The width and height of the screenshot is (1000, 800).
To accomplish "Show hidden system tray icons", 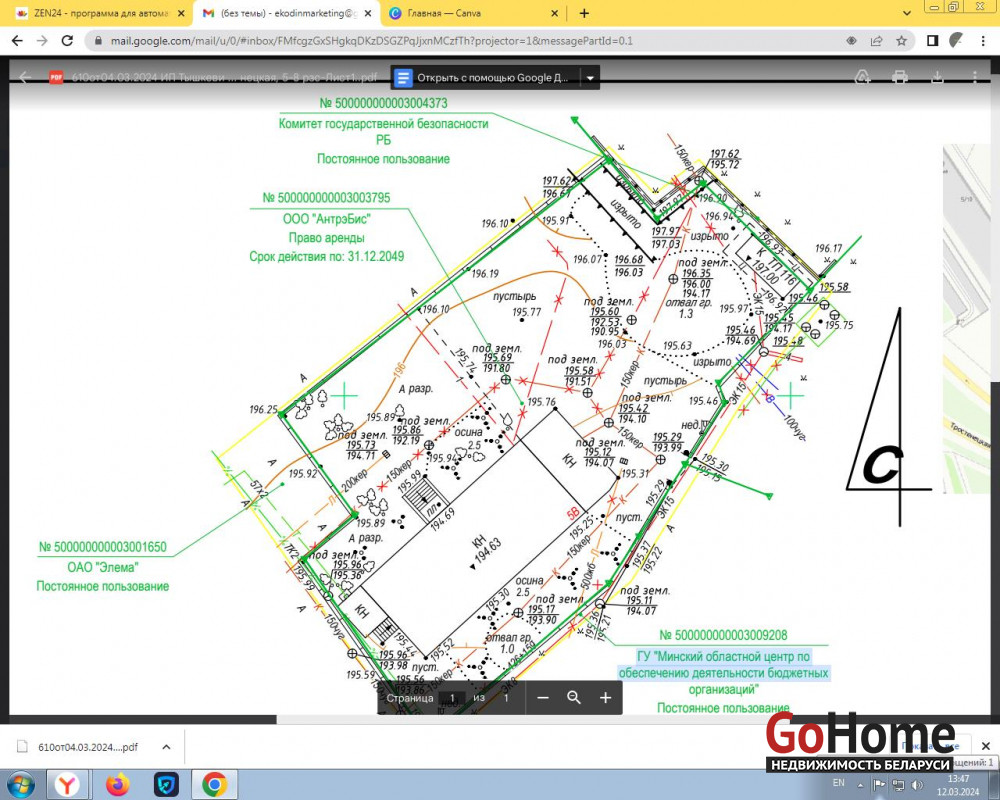I will click(x=863, y=784).
